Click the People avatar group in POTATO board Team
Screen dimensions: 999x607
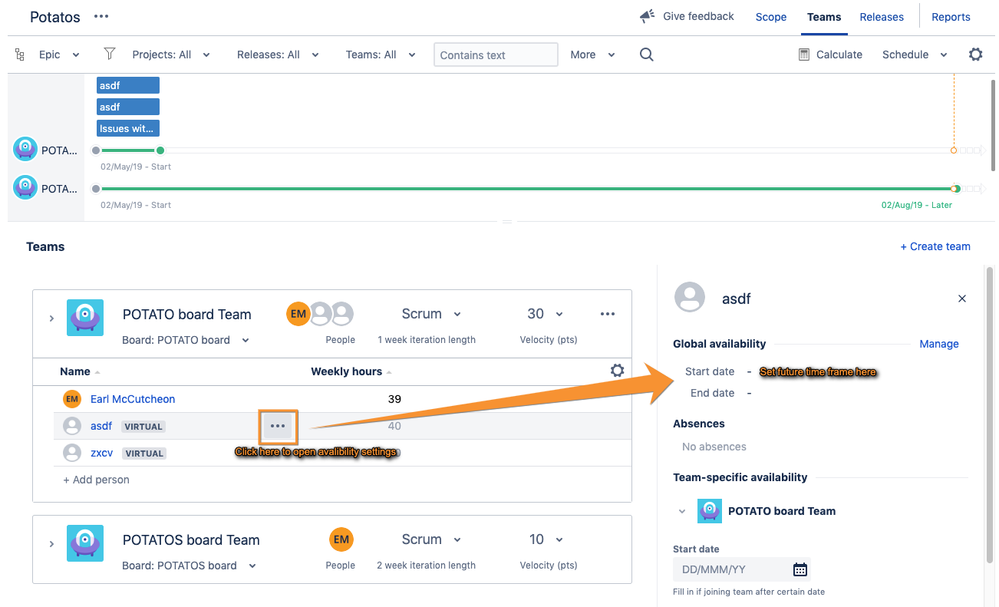click(320, 313)
